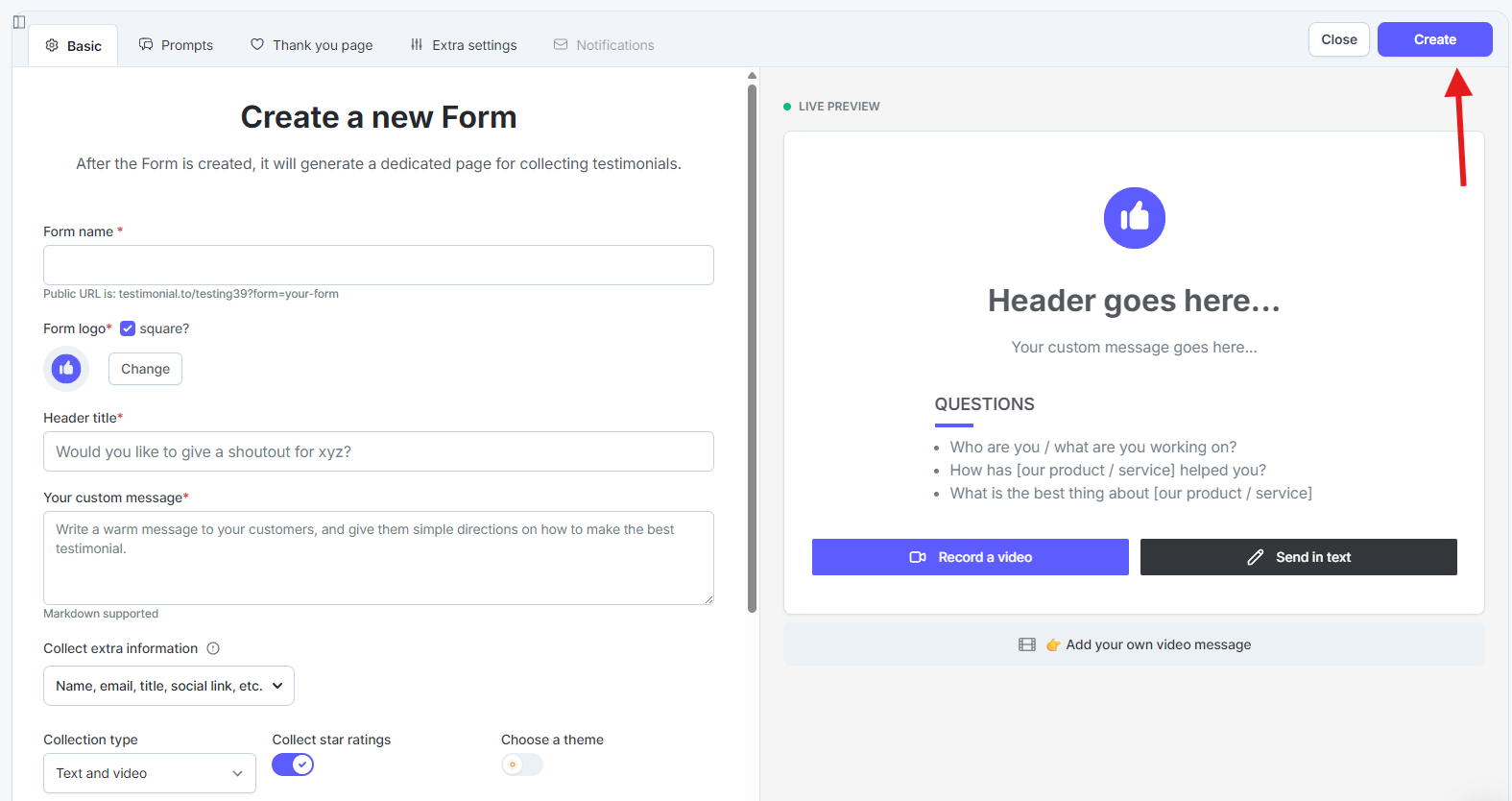Click the Change logo button
This screenshot has width=1512, height=801.
point(145,369)
